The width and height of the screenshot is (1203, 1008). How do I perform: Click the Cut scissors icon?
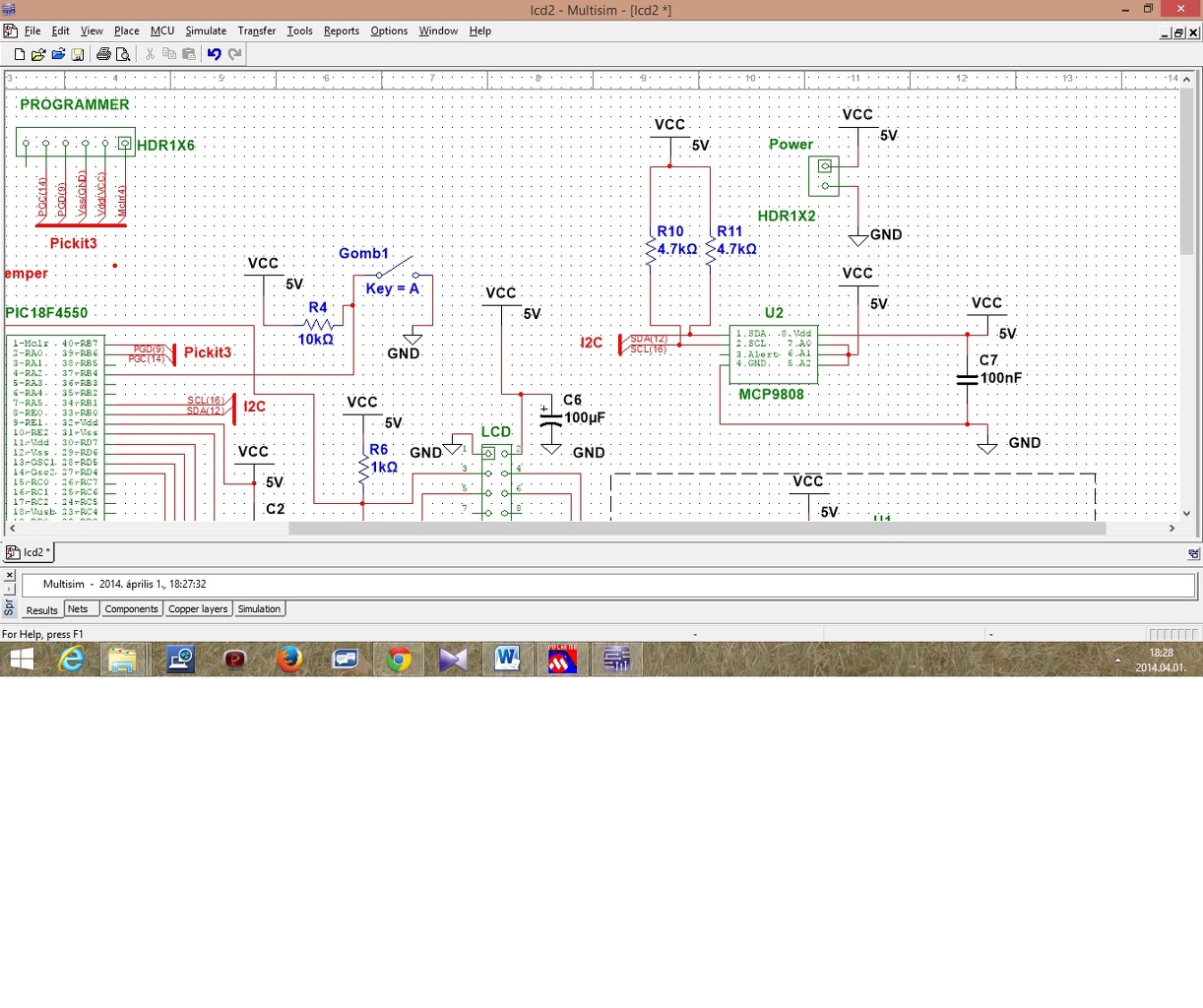150,54
